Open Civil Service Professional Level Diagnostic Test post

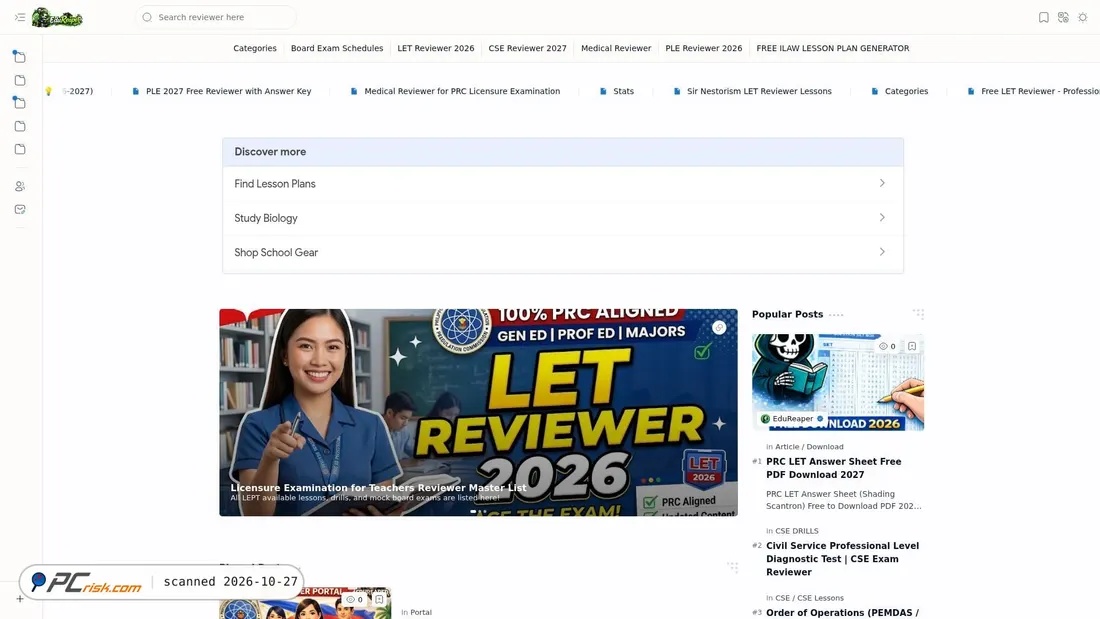[843, 559]
